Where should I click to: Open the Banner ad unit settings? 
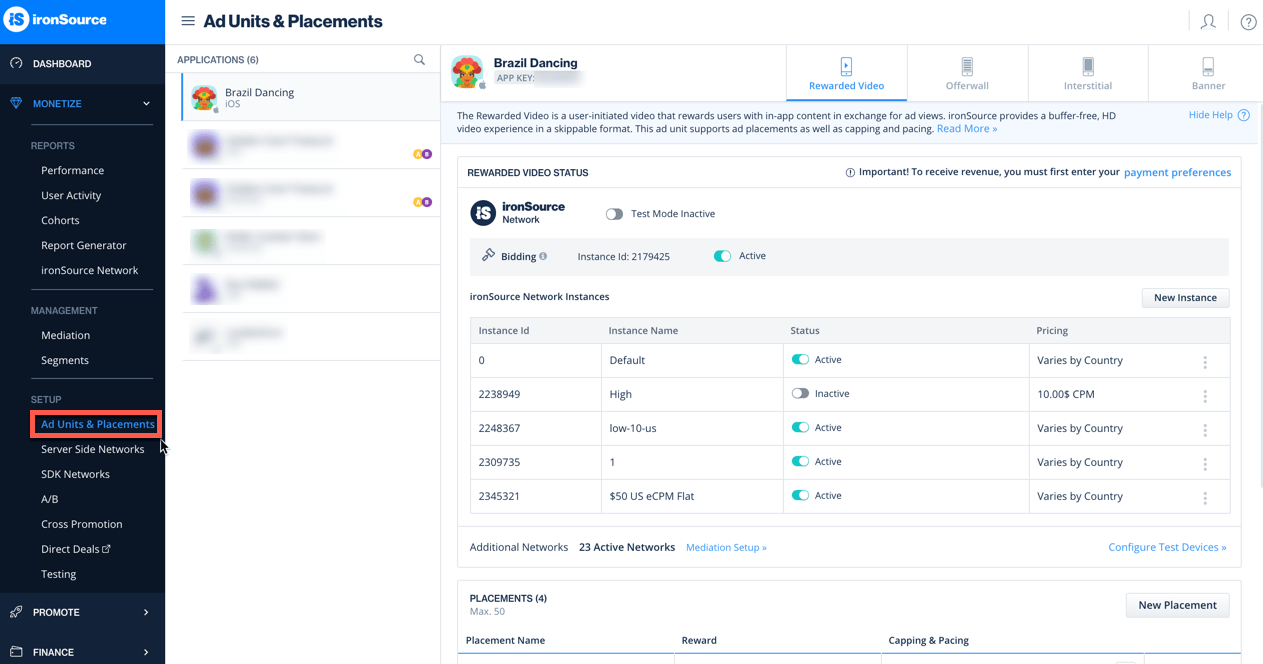[1207, 73]
